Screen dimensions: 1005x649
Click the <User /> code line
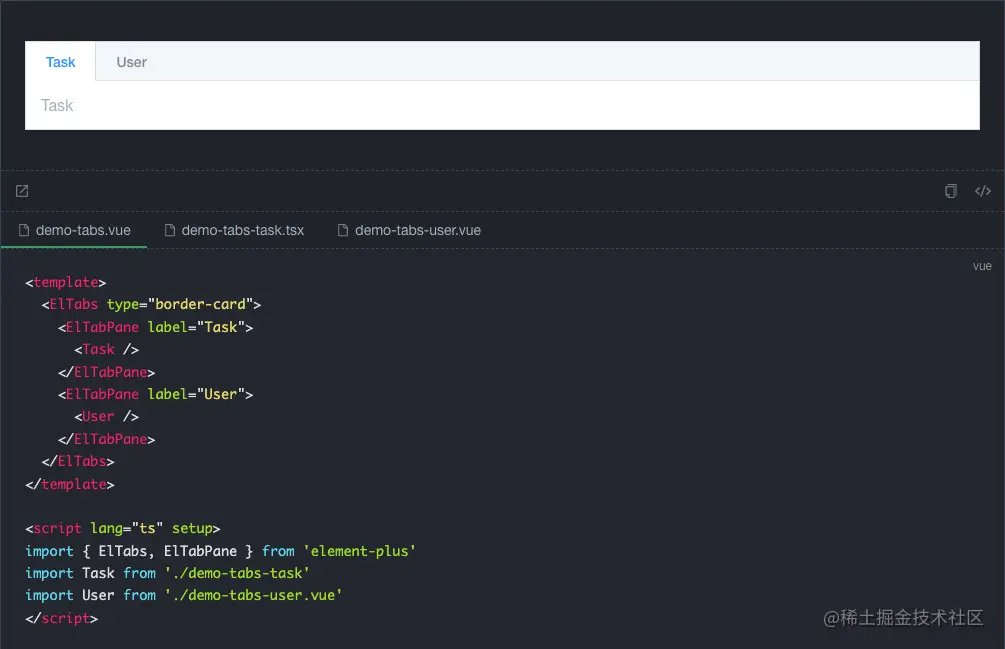pos(106,416)
